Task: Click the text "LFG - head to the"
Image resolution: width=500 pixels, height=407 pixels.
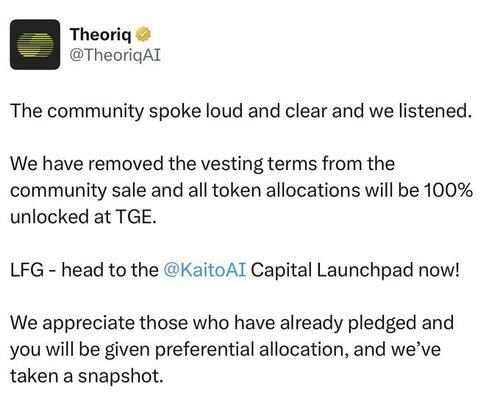Action: pyautogui.click(x=84, y=270)
